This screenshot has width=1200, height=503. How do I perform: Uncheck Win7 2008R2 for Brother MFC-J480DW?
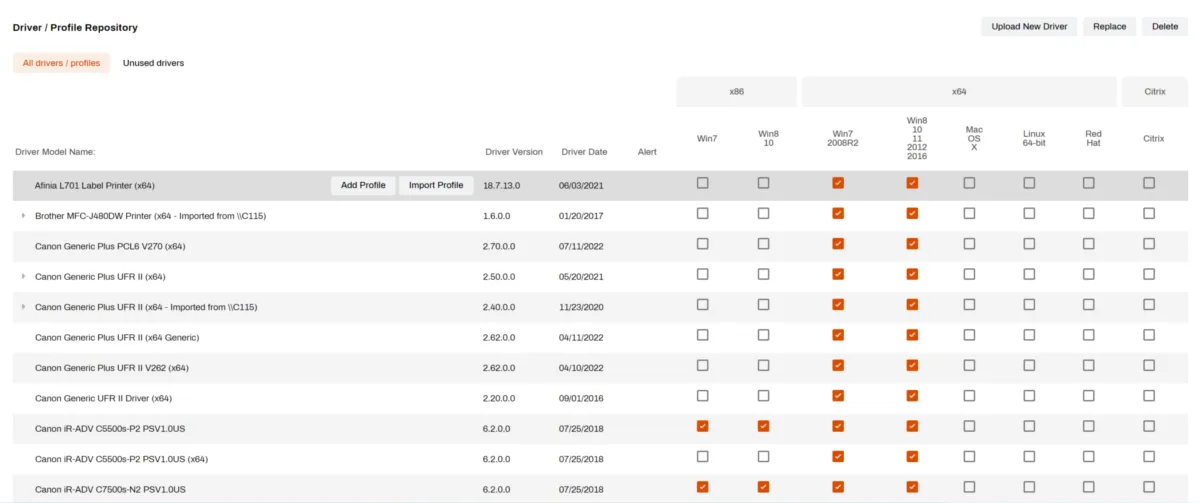[838, 213]
